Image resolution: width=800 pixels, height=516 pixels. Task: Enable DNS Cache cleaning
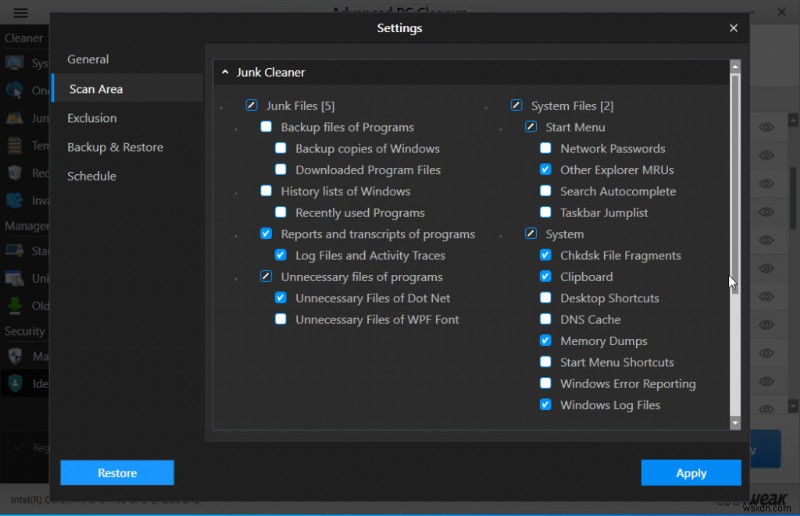click(545, 319)
